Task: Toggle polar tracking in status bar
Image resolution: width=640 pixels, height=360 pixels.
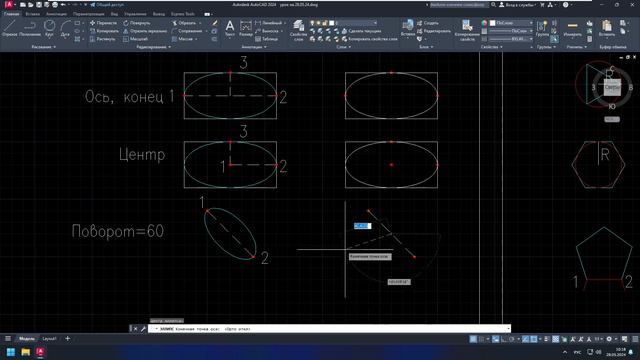Action: (x=512, y=339)
